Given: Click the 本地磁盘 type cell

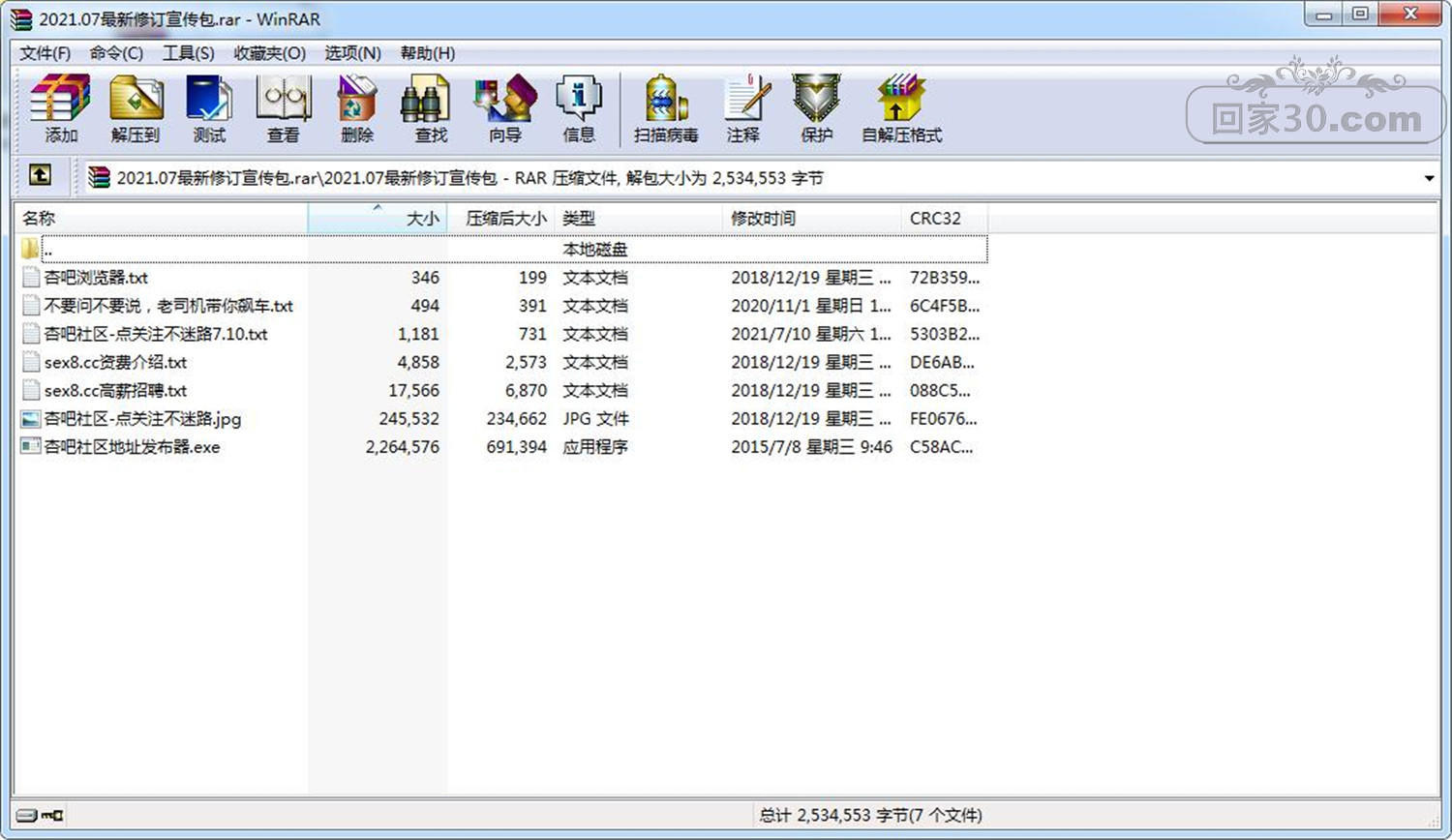Looking at the screenshot, I should [x=595, y=249].
